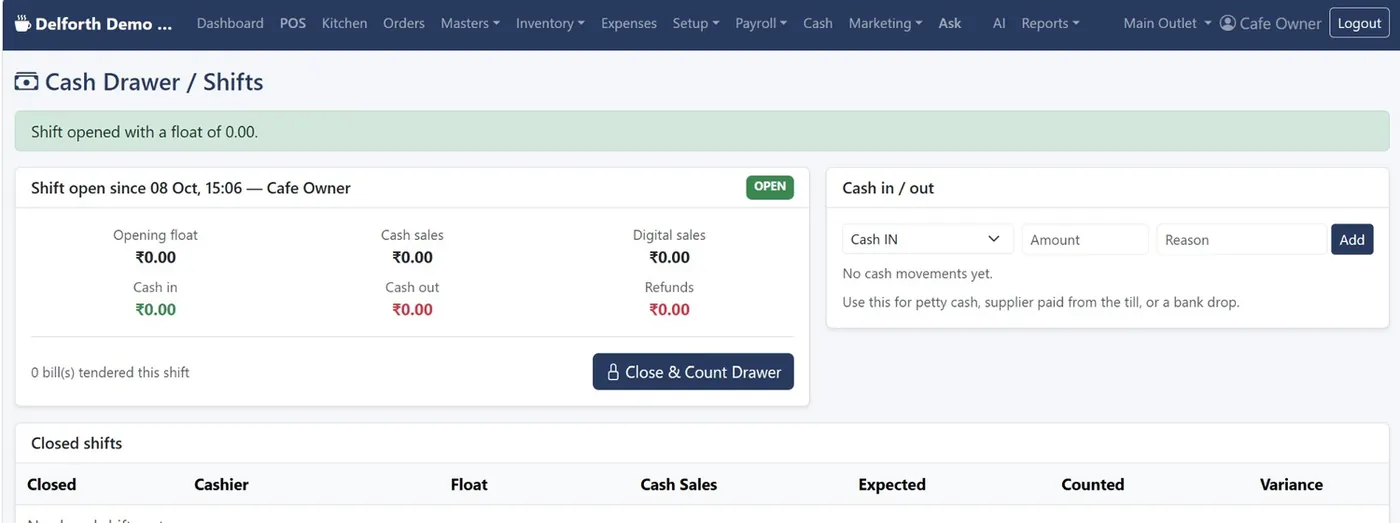This screenshot has width=1400, height=523.
Task: Click the Closed shifts section title
Action: point(76,443)
